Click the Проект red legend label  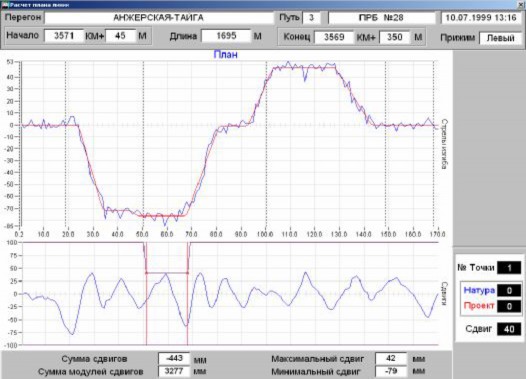pyautogui.click(x=479, y=306)
